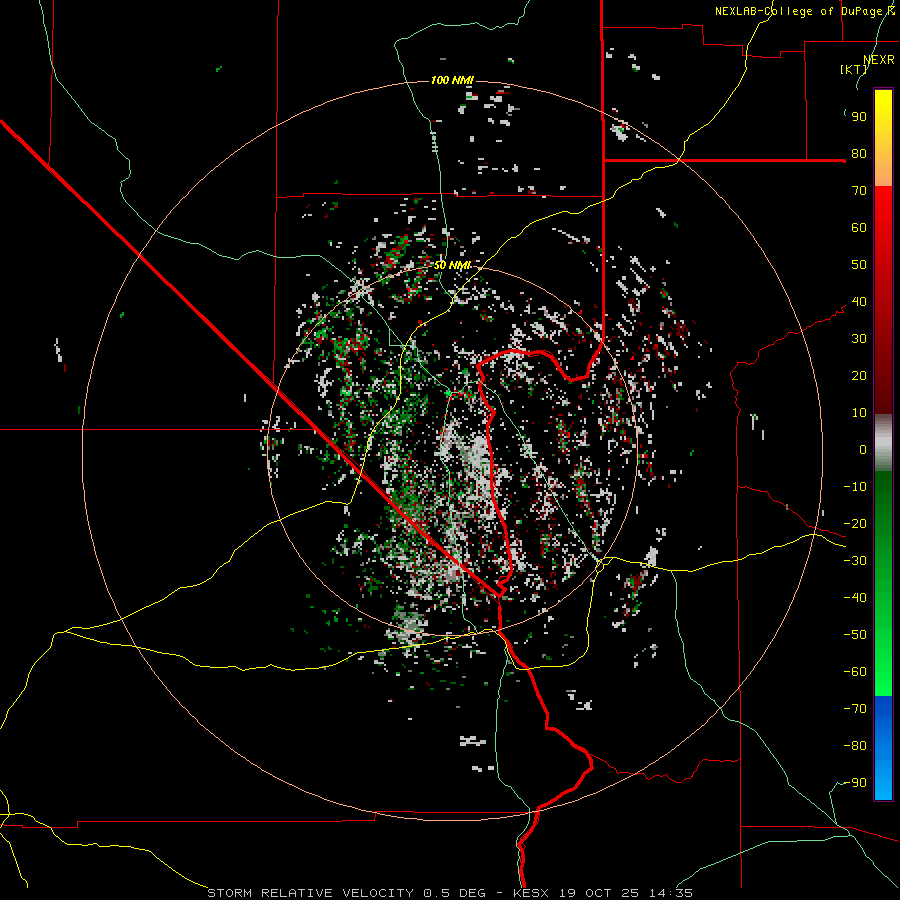Click the KESX radar site identifier
This screenshot has width=900, height=900.
click(531, 893)
